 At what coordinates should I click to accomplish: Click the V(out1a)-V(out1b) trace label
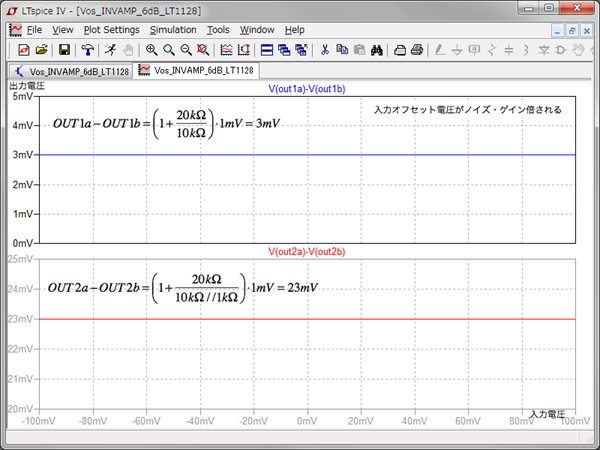307,89
